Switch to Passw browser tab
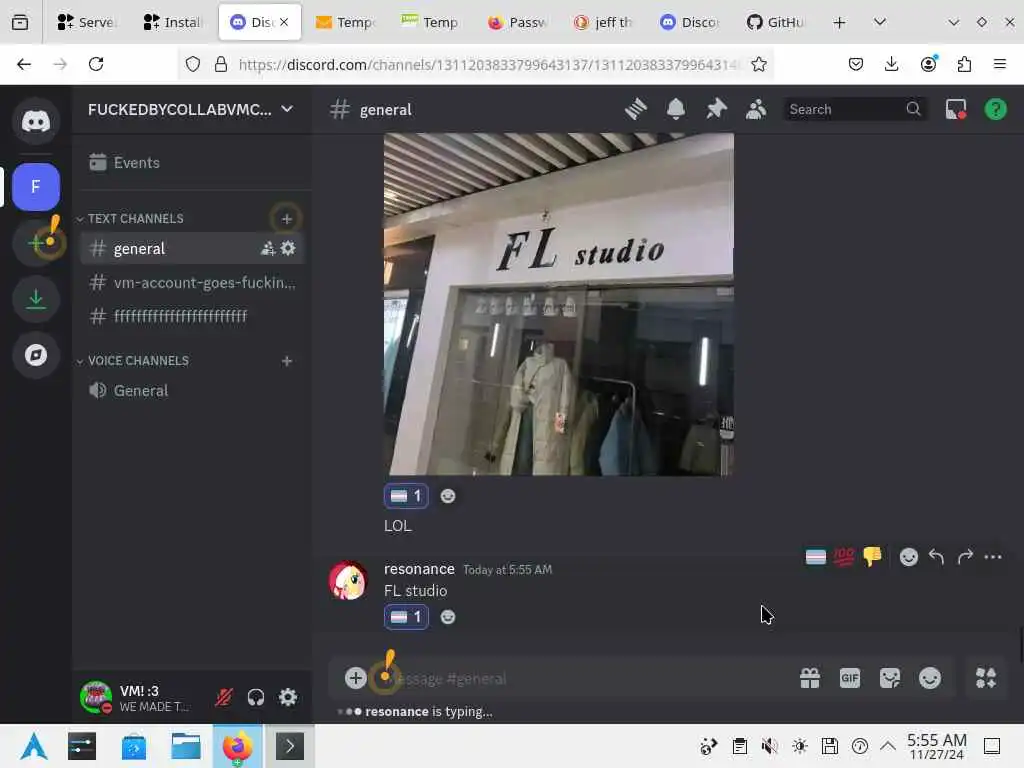The width and height of the screenshot is (1024, 768). click(517, 22)
